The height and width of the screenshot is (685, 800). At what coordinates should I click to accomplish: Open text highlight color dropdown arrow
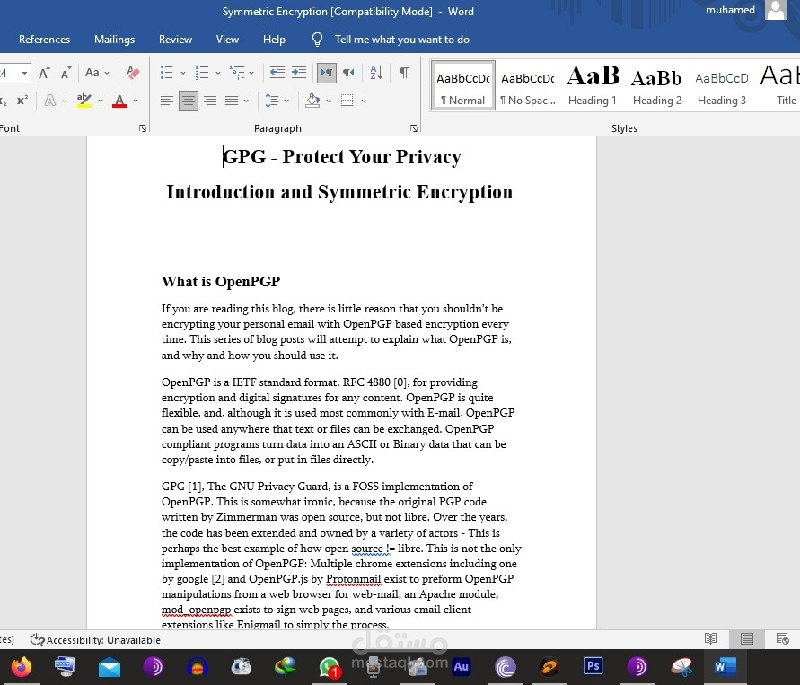point(101,101)
